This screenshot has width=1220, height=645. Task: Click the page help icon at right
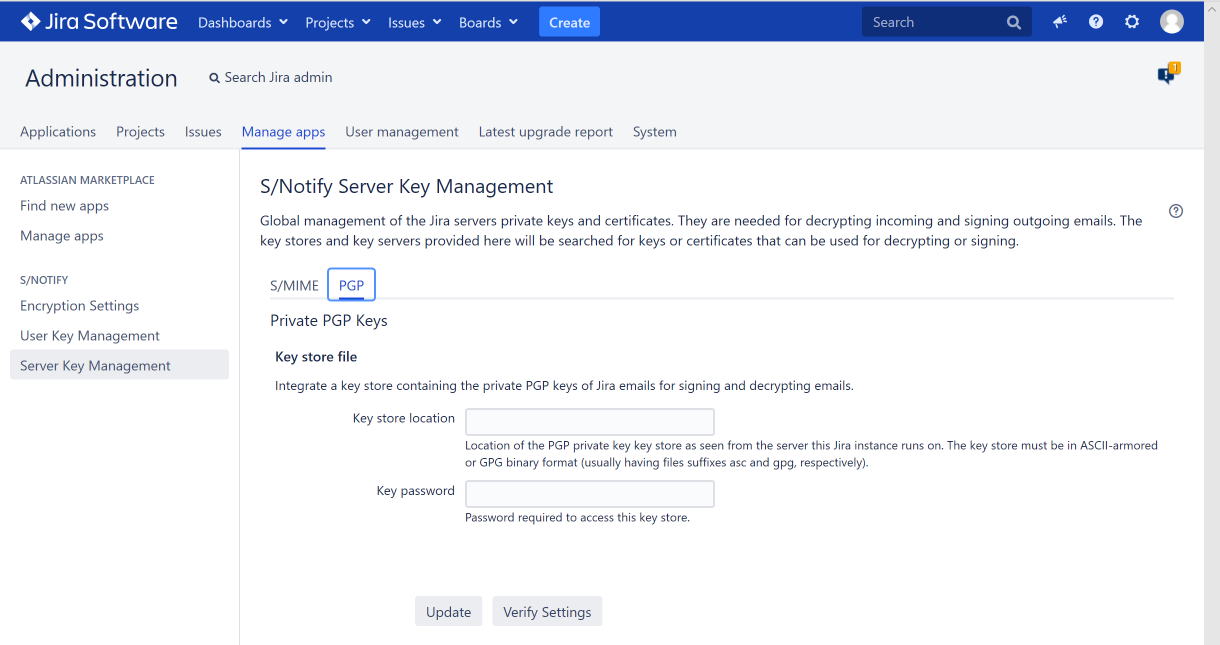1176,211
